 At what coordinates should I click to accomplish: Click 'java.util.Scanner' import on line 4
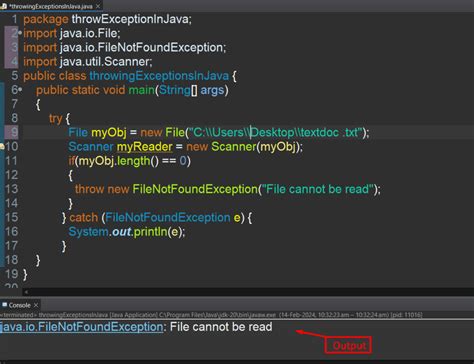click(105, 62)
